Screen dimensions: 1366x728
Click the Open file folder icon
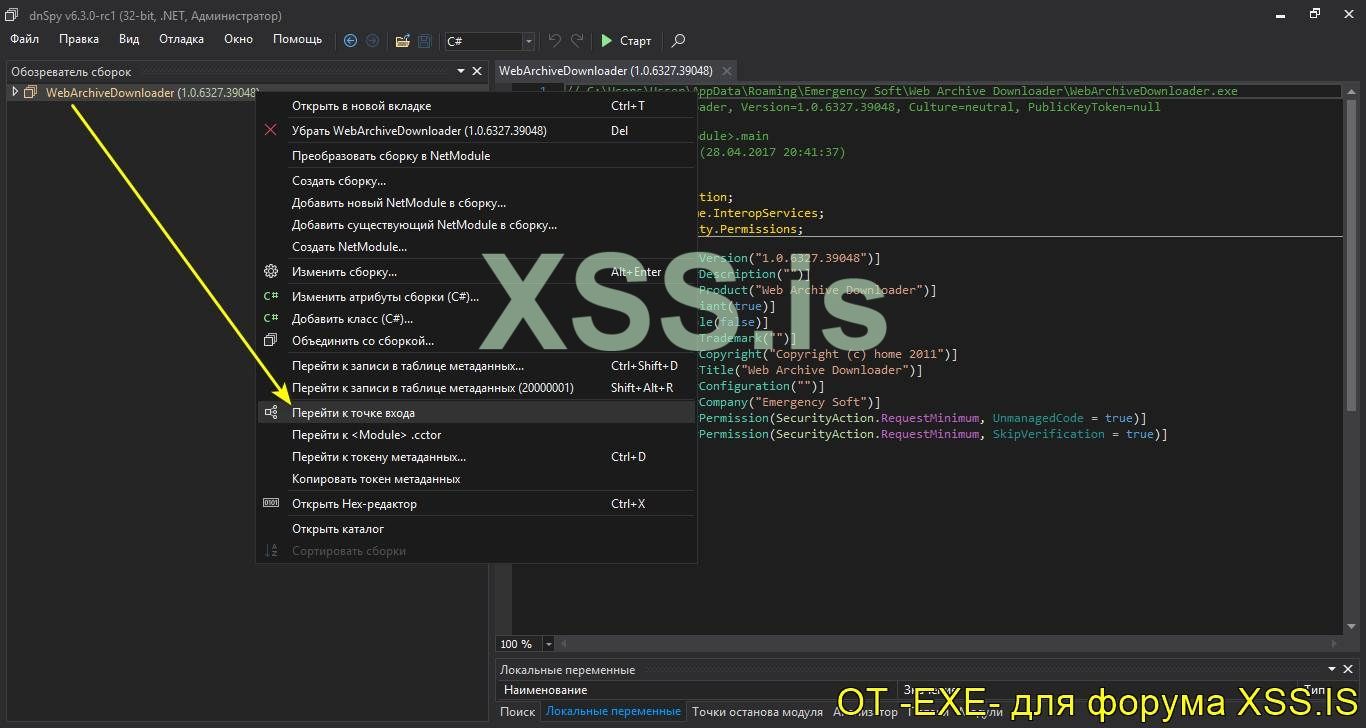click(x=402, y=41)
